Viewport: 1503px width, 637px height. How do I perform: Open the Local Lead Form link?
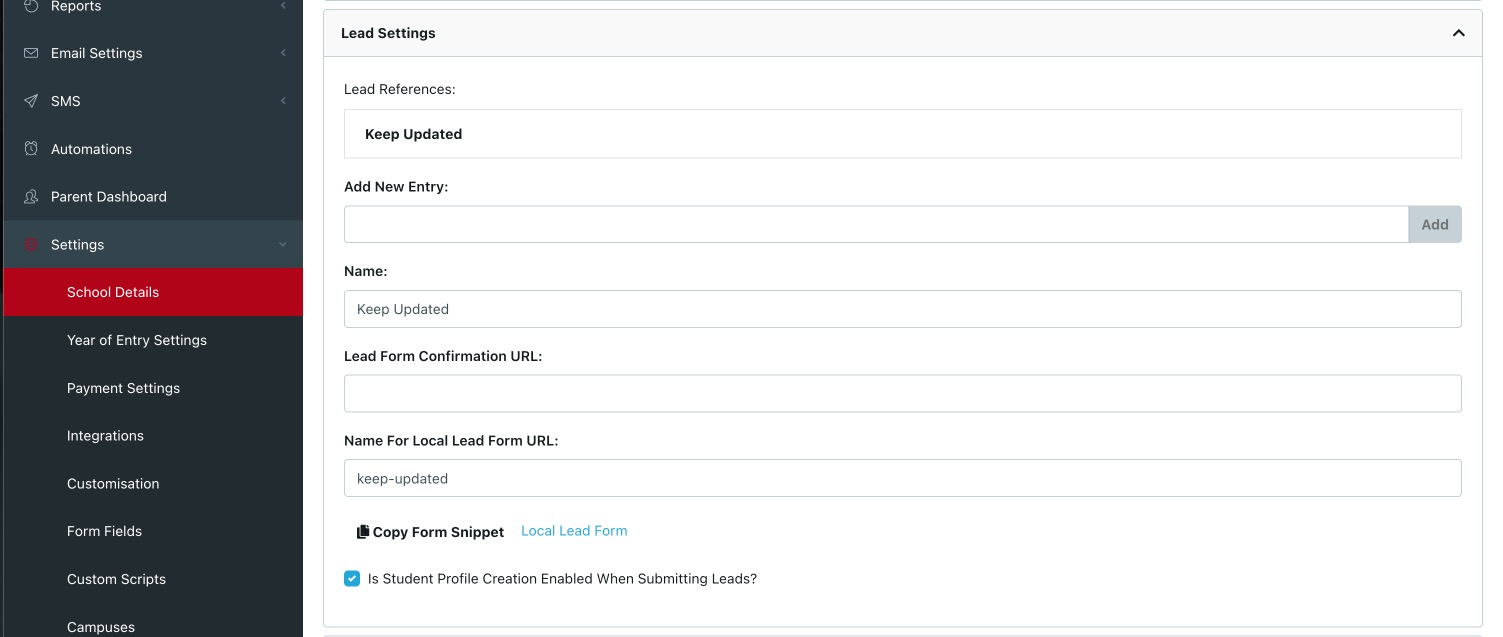point(574,530)
